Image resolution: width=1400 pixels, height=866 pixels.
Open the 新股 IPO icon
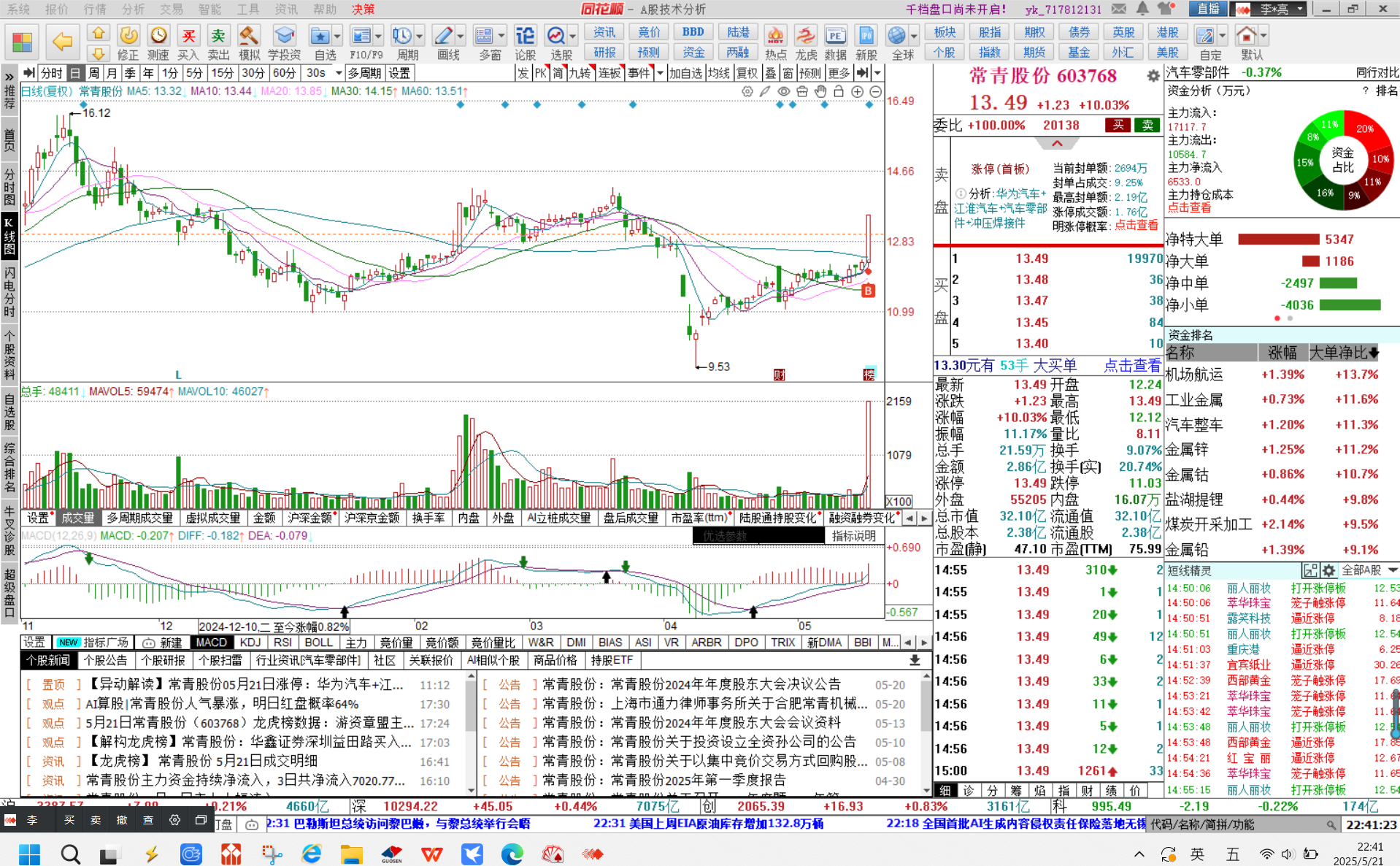click(x=866, y=42)
